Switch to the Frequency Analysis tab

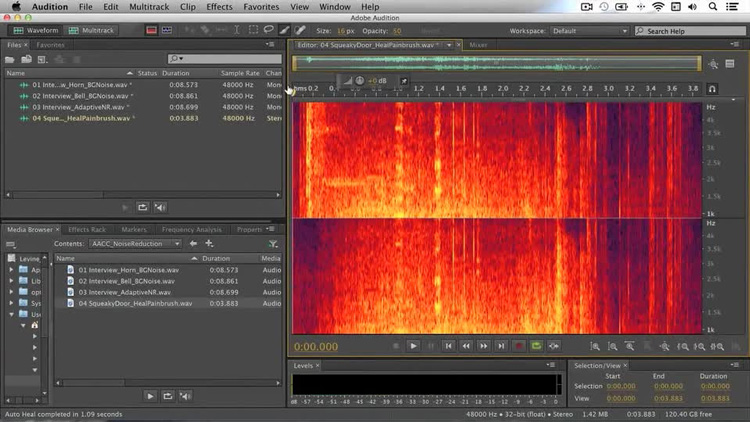[191, 230]
